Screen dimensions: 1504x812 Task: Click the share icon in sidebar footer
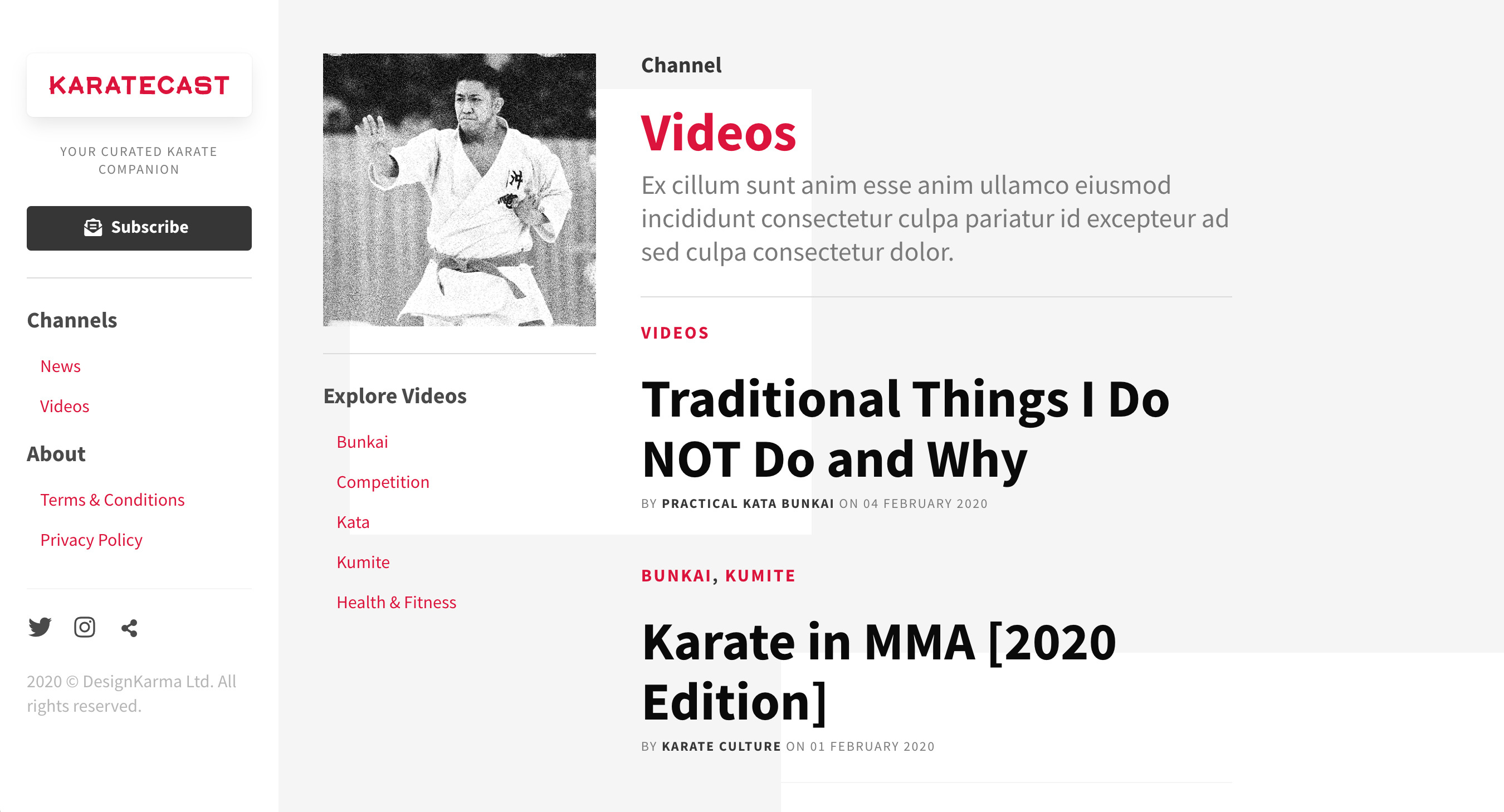pos(129,628)
